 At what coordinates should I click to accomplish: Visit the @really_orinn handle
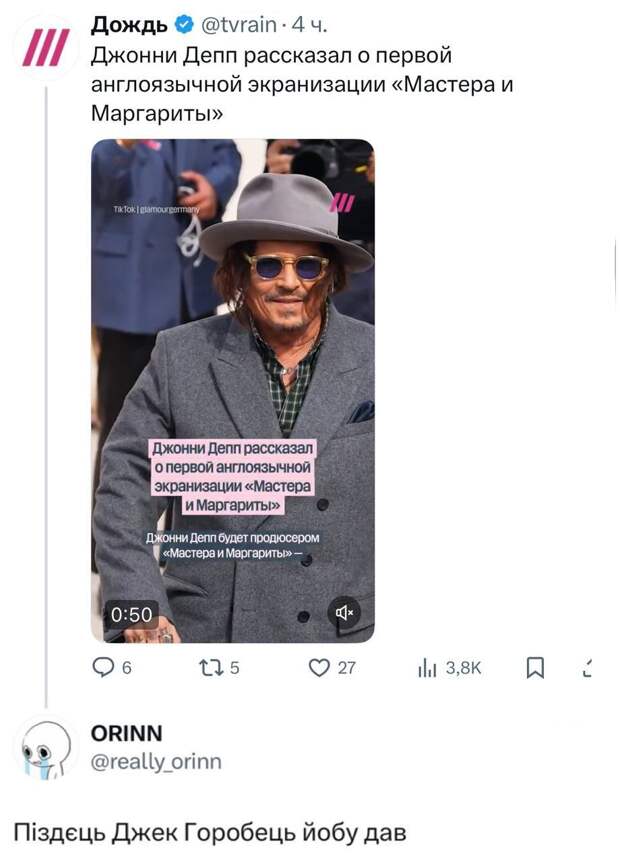coord(156,762)
